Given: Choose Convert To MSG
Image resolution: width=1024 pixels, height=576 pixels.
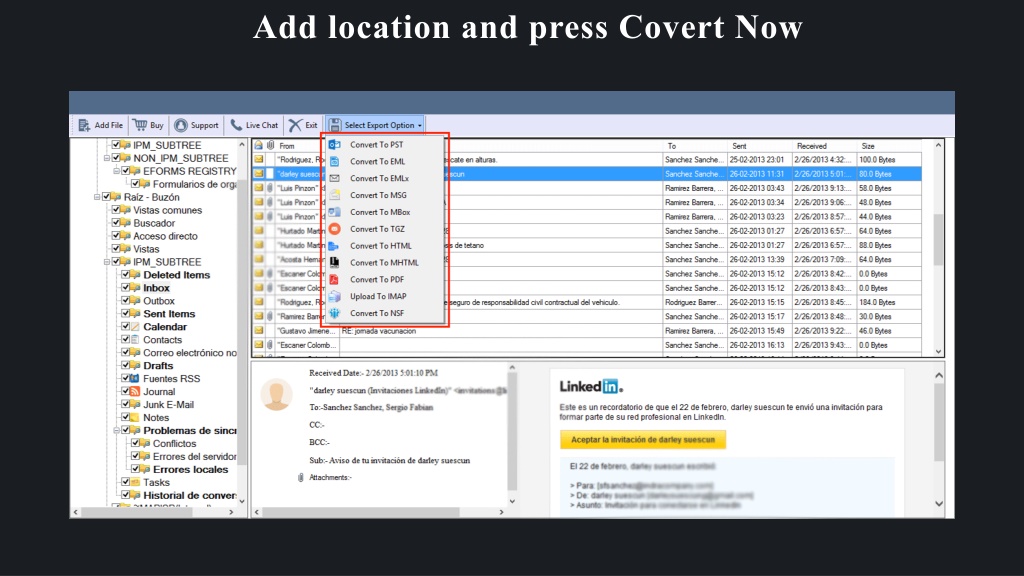Looking at the screenshot, I should pyautogui.click(x=378, y=195).
